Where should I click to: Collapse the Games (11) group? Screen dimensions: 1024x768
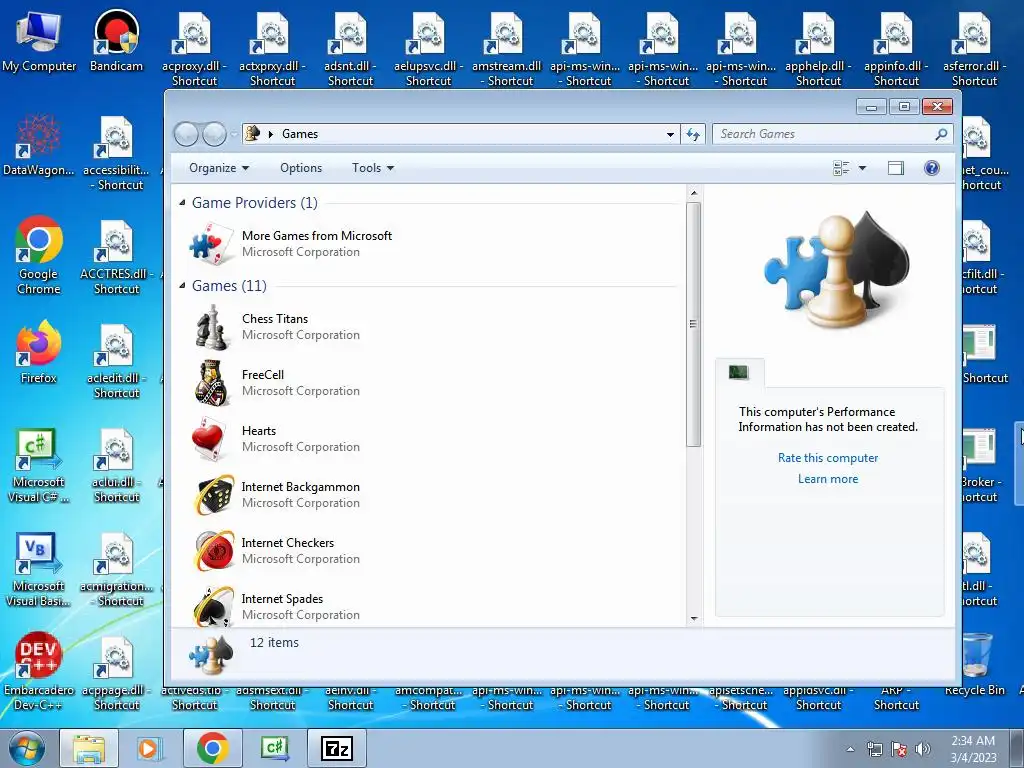(x=182, y=286)
